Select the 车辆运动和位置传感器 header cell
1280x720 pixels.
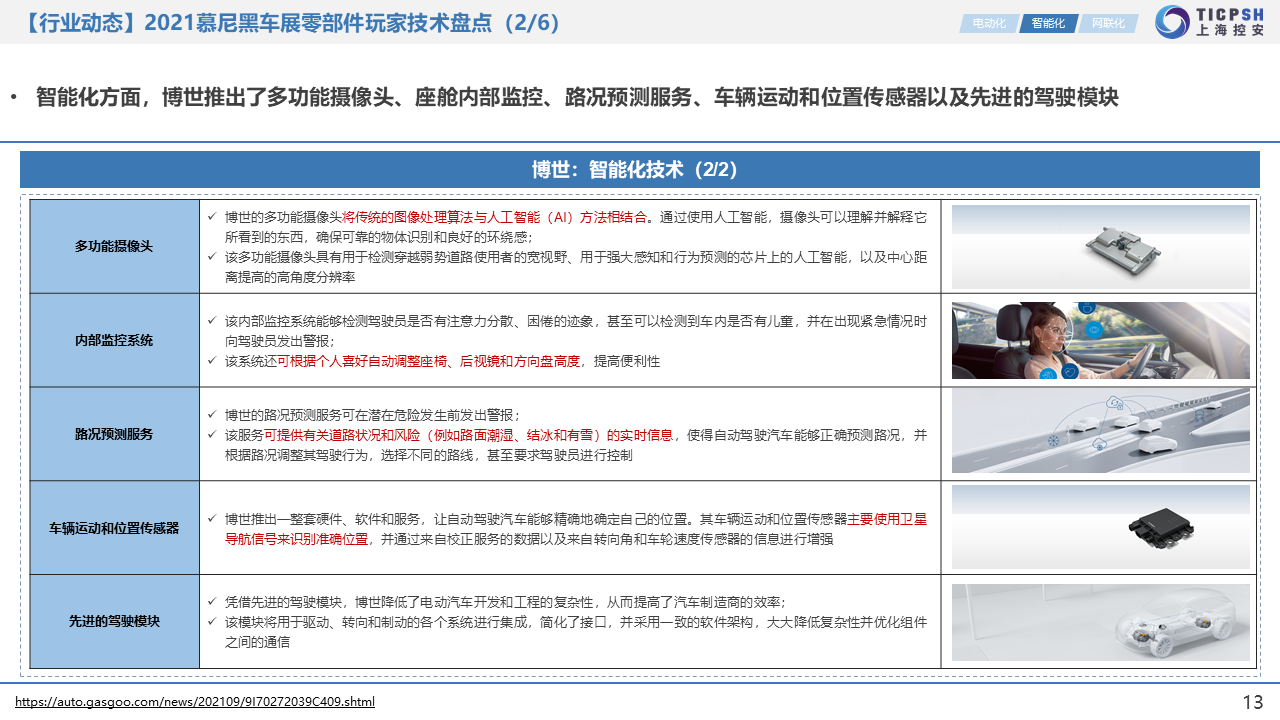(114, 528)
